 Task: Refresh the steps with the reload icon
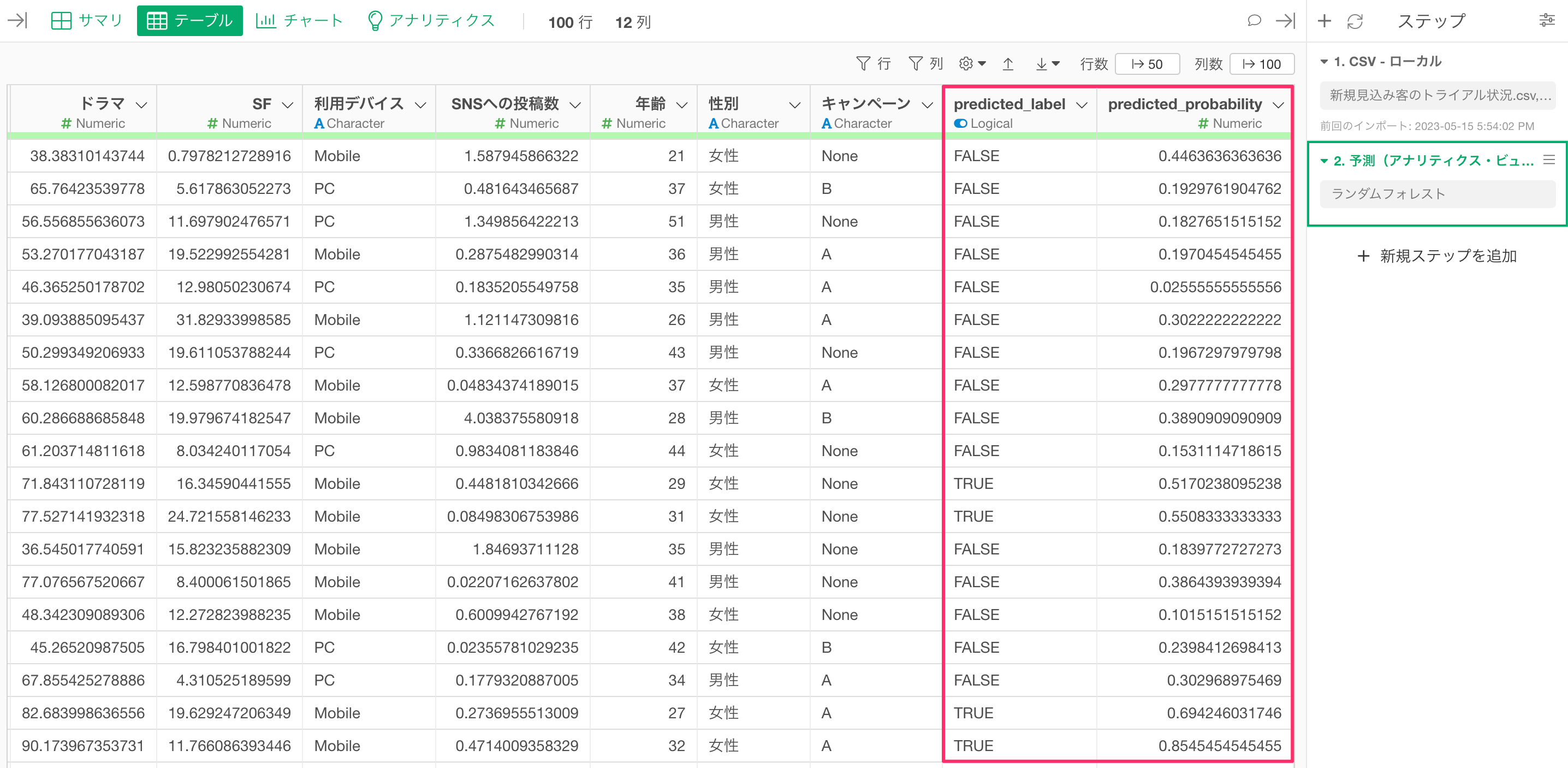[1355, 21]
